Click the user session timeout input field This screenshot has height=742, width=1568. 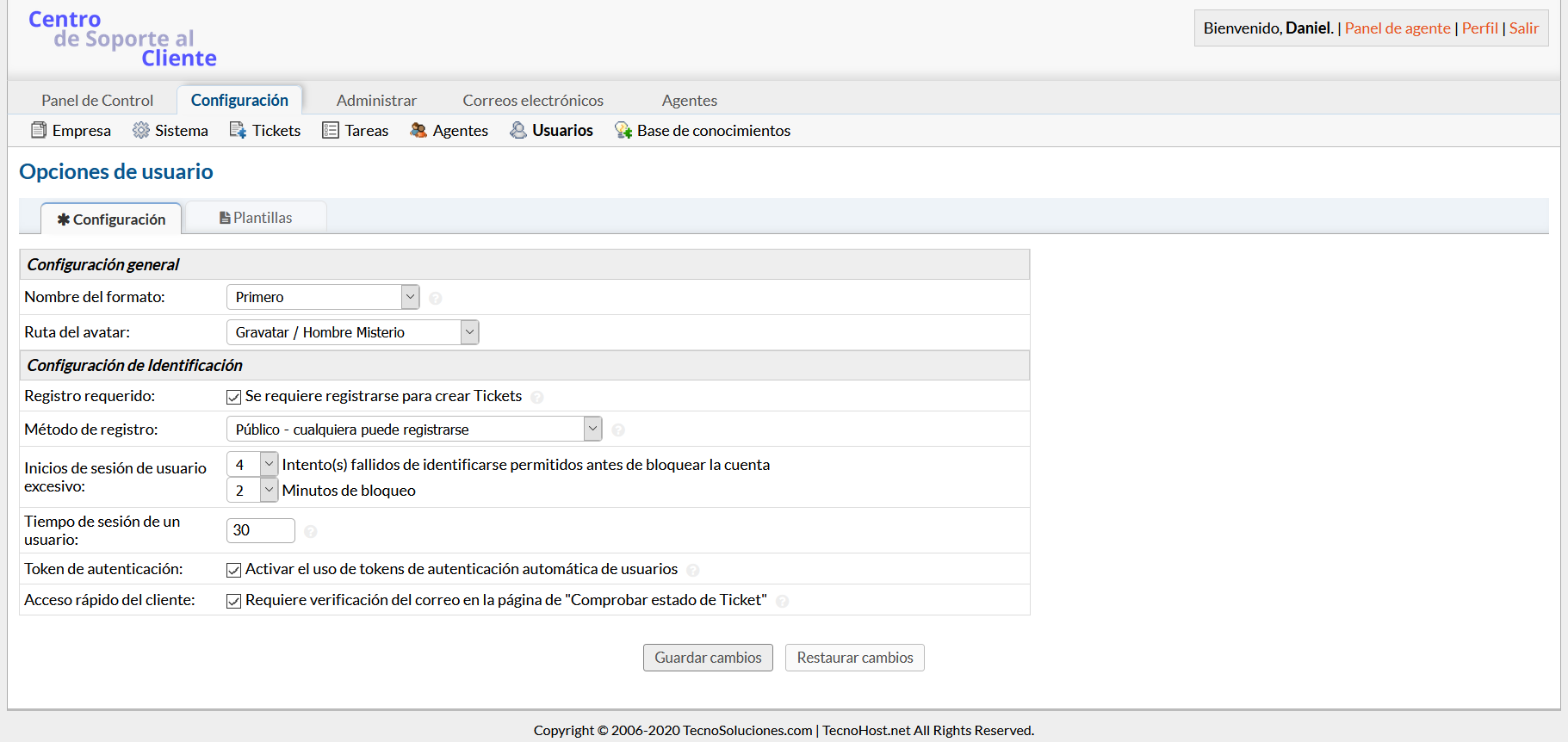(x=260, y=530)
